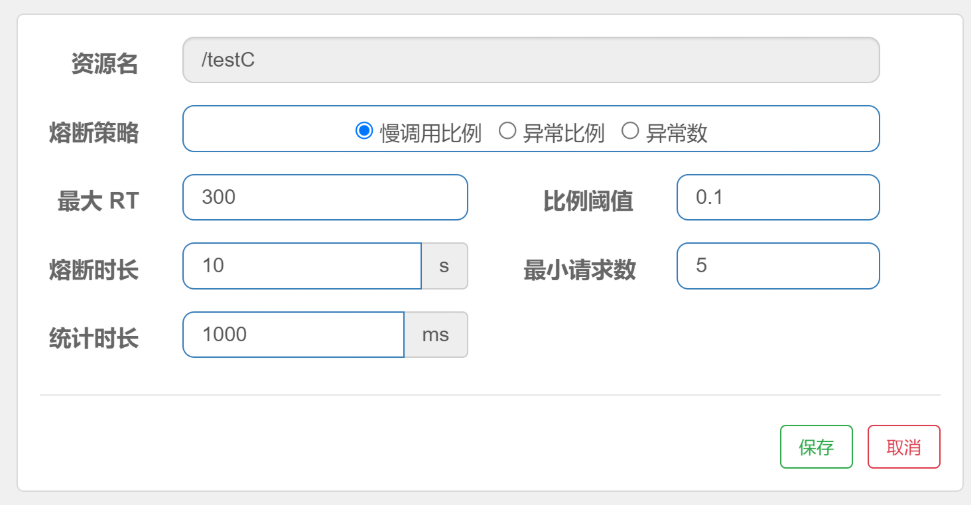The width and height of the screenshot is (971, 505).
Task: Click the 最小请求数 field label
Action: tap(580, 270)
